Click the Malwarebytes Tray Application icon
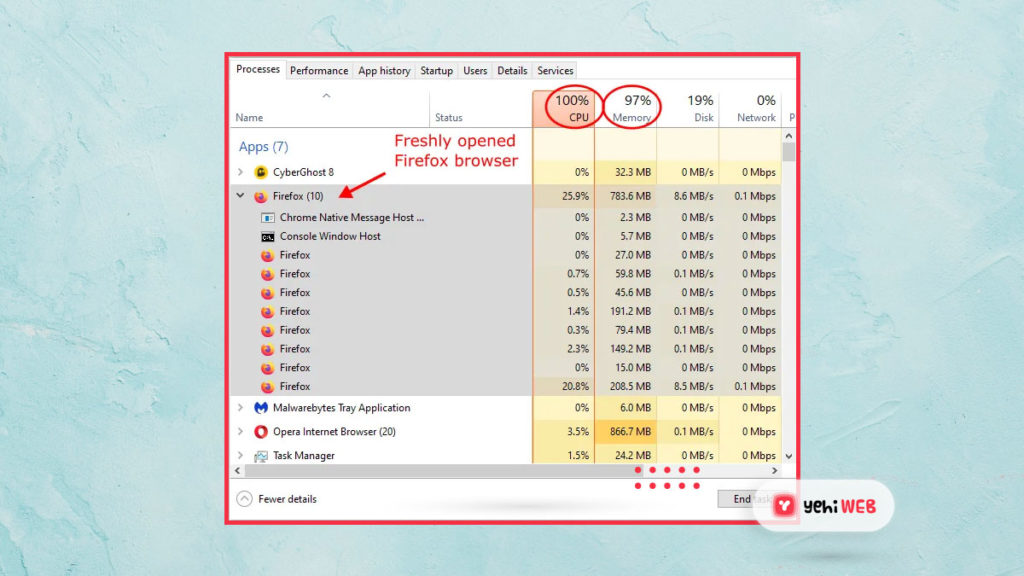 click(x=261, y=408)
